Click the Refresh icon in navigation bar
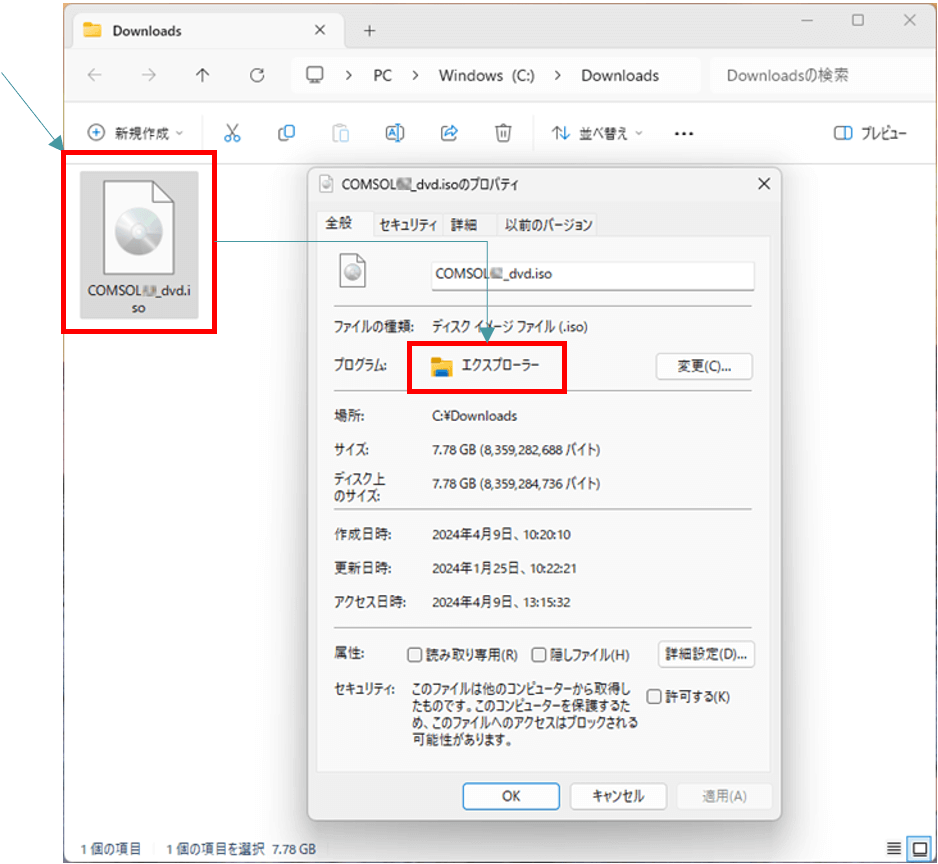 pos(257,75)
